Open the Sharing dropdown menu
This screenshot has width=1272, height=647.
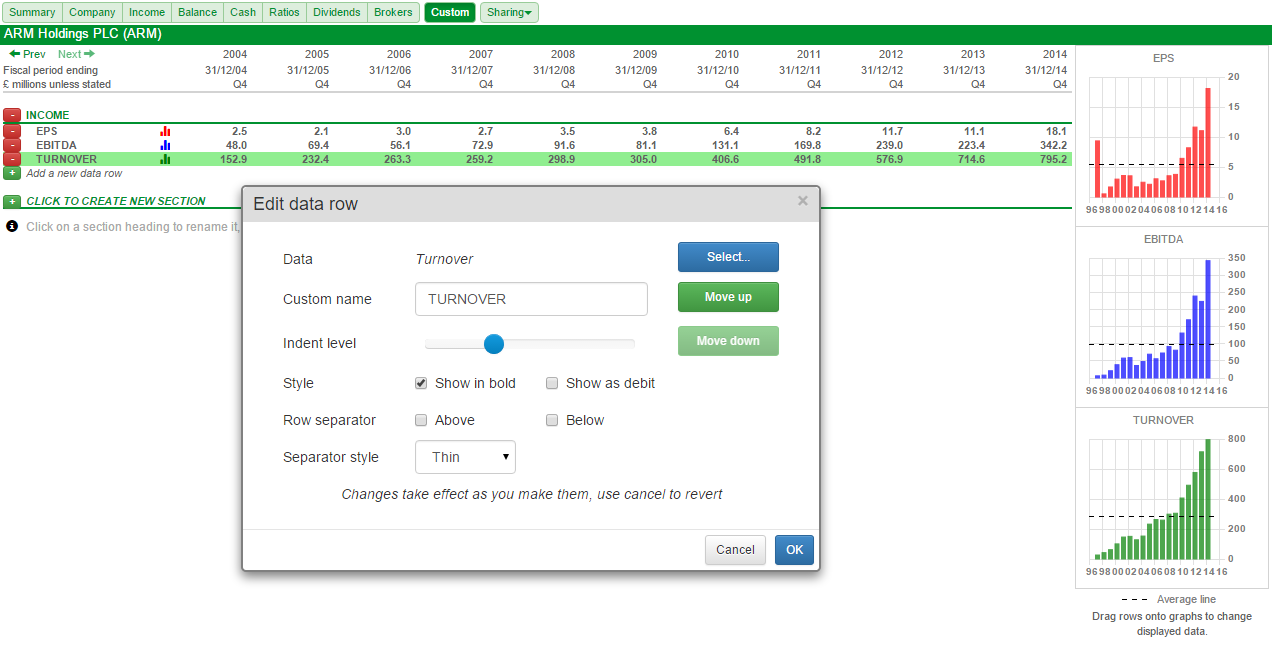pyautogui.click(x=509, y=12)
